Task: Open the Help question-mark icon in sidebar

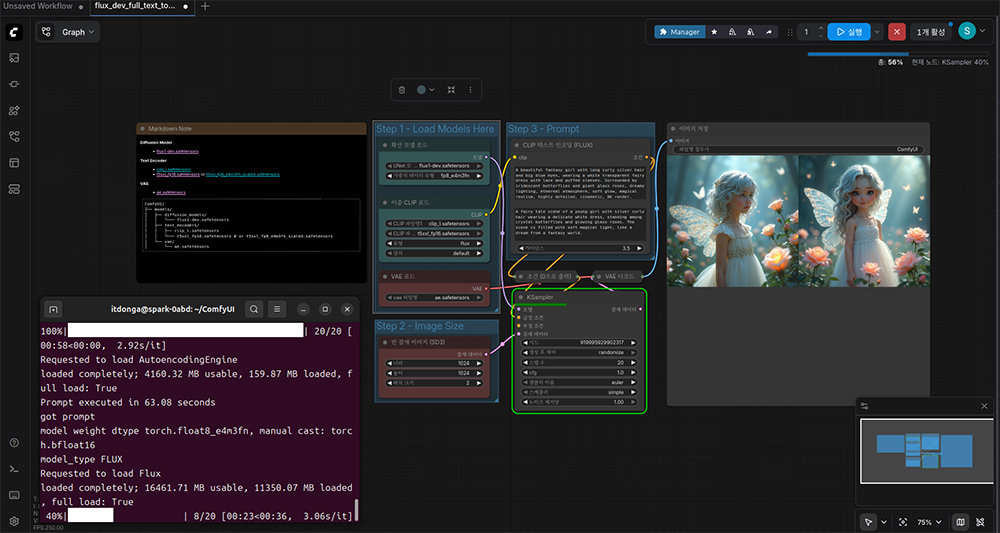Action: 14,442
